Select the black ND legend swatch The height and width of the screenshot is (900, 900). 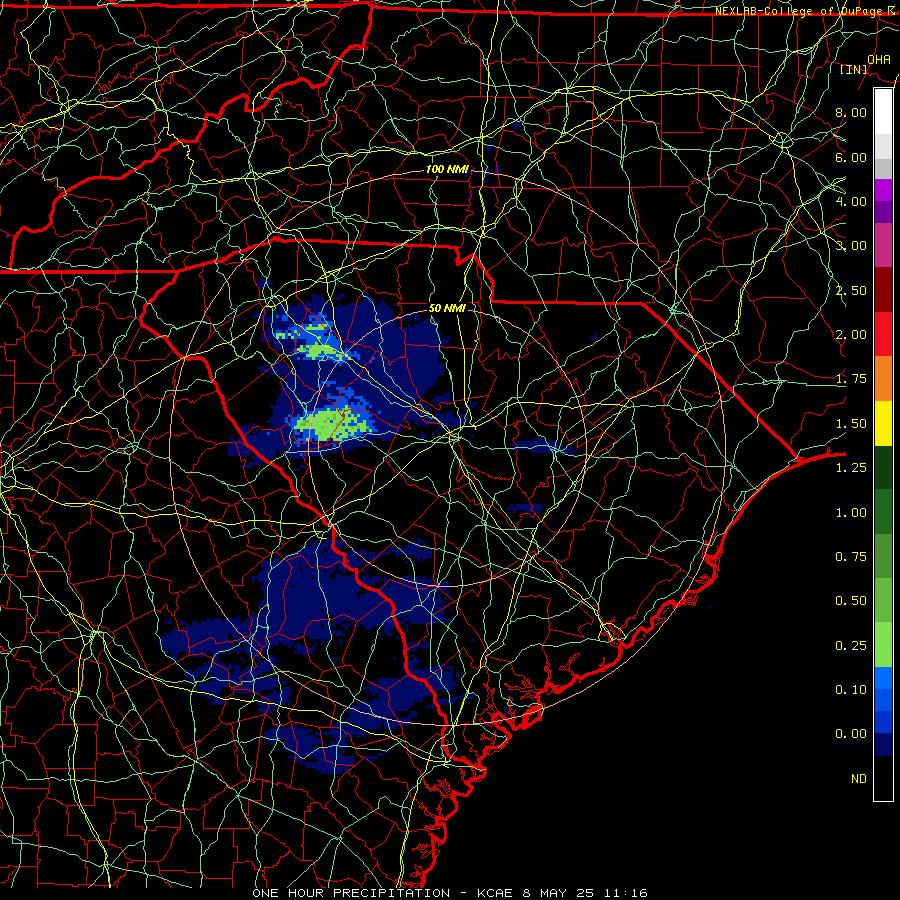tap(883, 778)
